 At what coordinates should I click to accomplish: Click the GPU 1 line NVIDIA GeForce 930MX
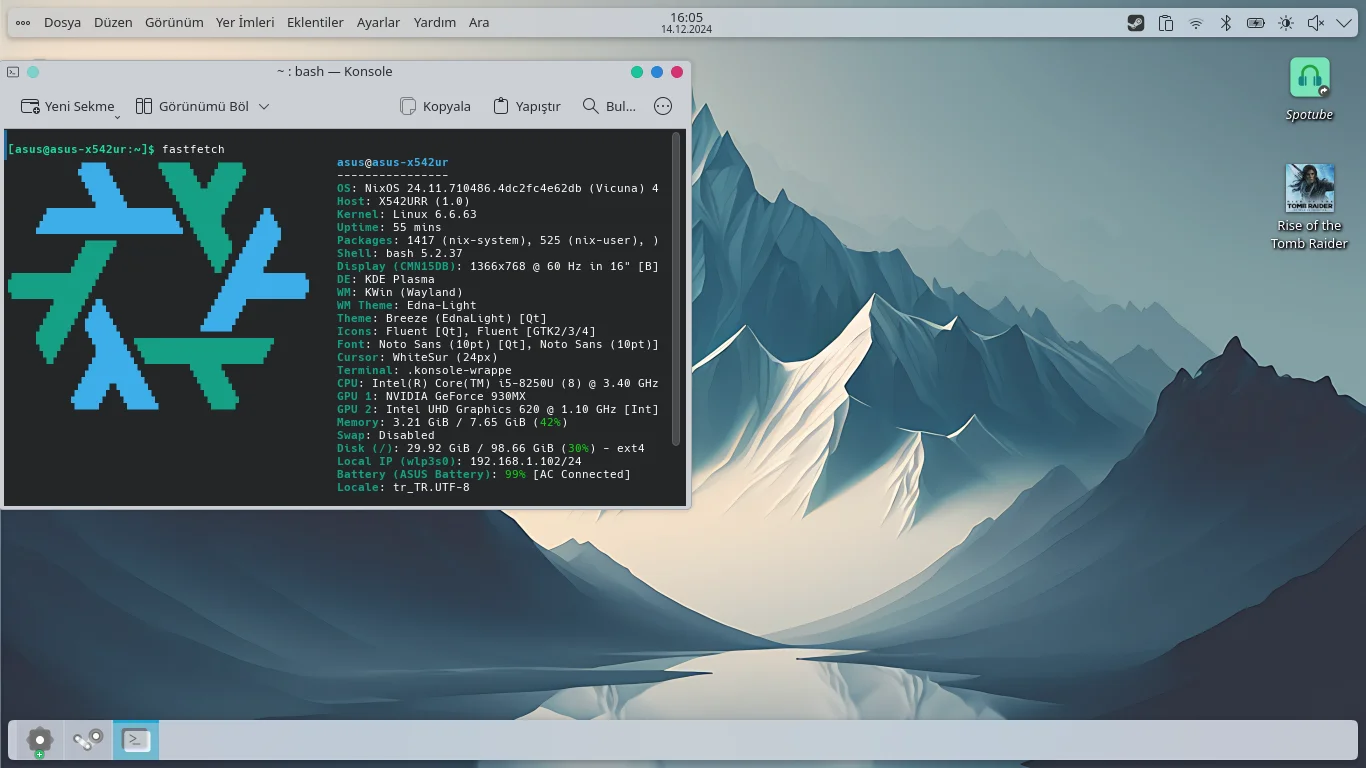(431, 396)
